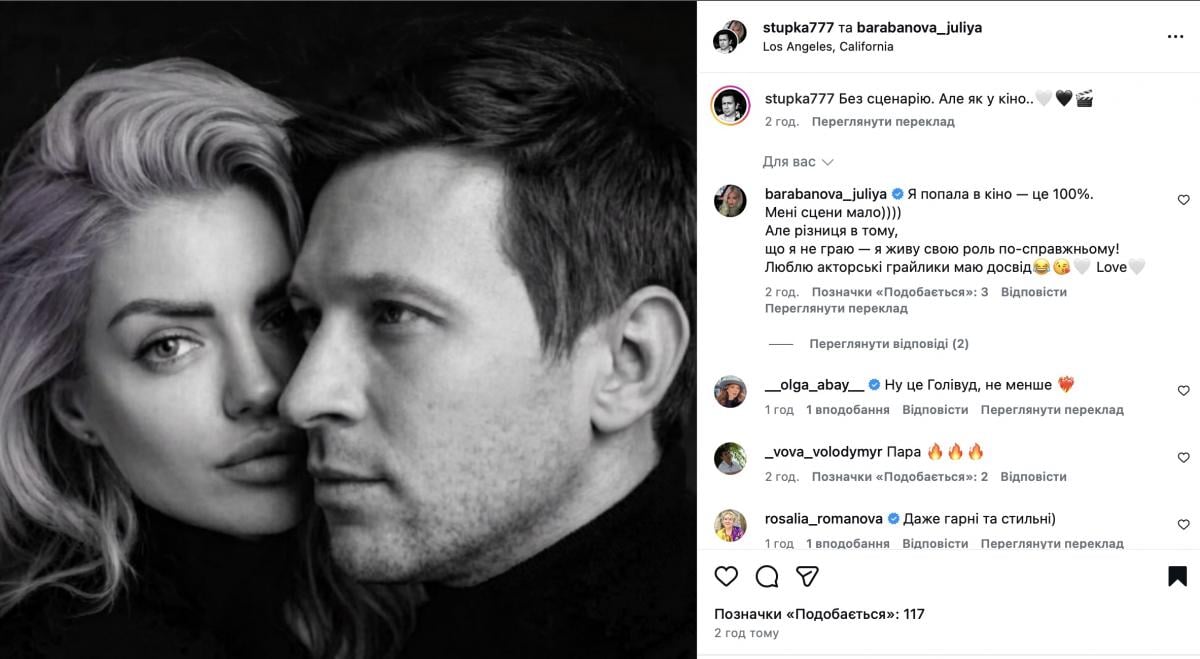View likes count 'Подобається: 117'
This screenshot has width=1200, height=659.
click(x=819, y=614)
